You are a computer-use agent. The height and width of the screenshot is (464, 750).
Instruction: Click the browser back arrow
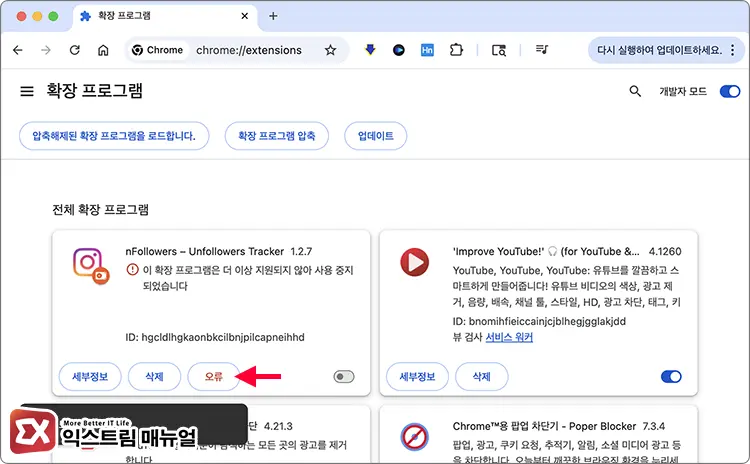coord(18,50)
